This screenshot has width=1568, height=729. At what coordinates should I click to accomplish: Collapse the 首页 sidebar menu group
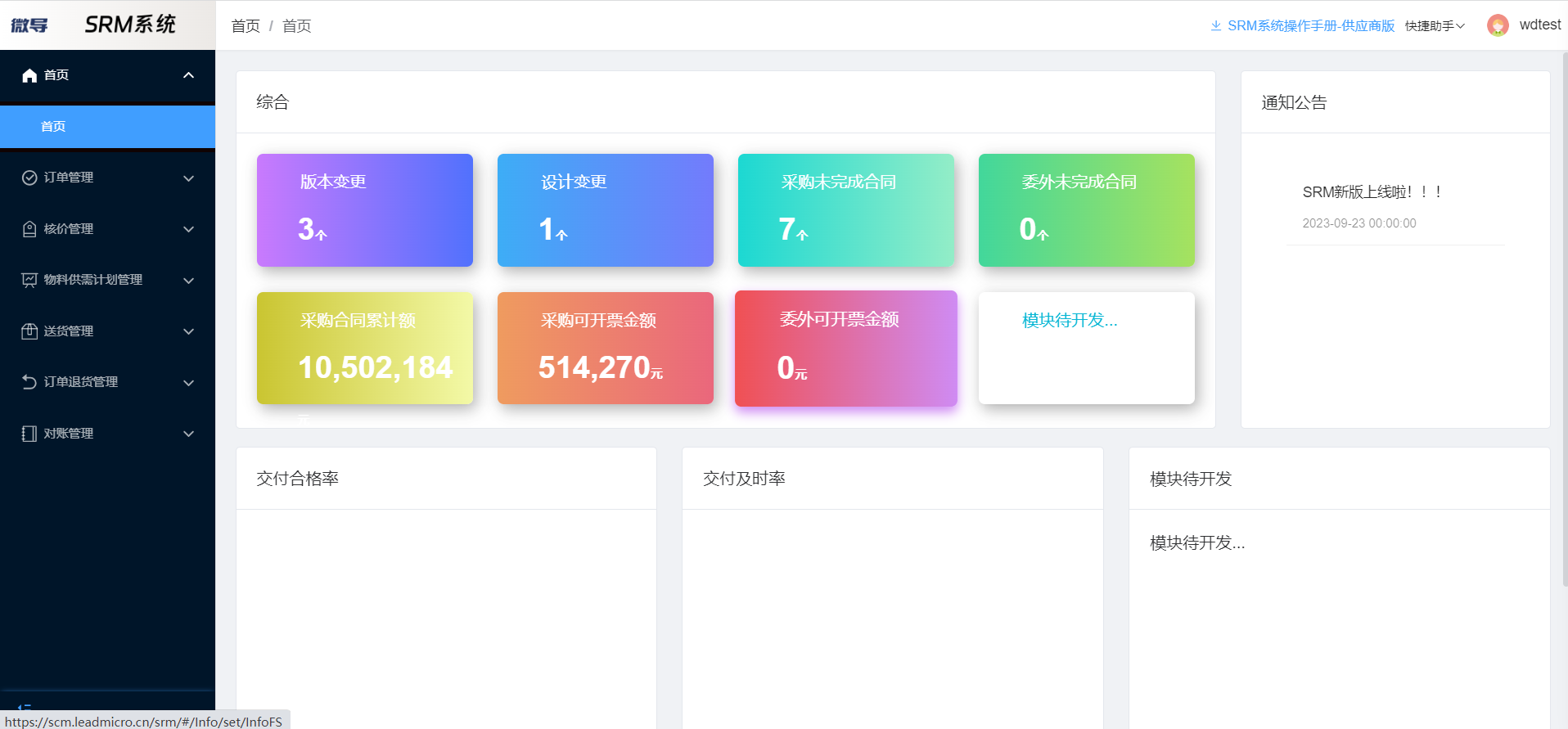[188, 75]
